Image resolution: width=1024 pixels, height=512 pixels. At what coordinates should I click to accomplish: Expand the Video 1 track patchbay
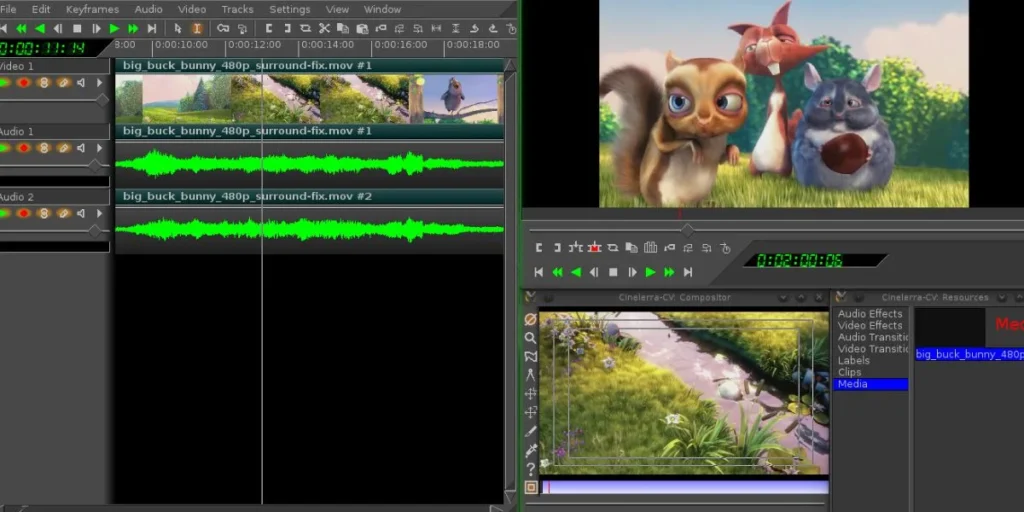(x=100, y=83)
